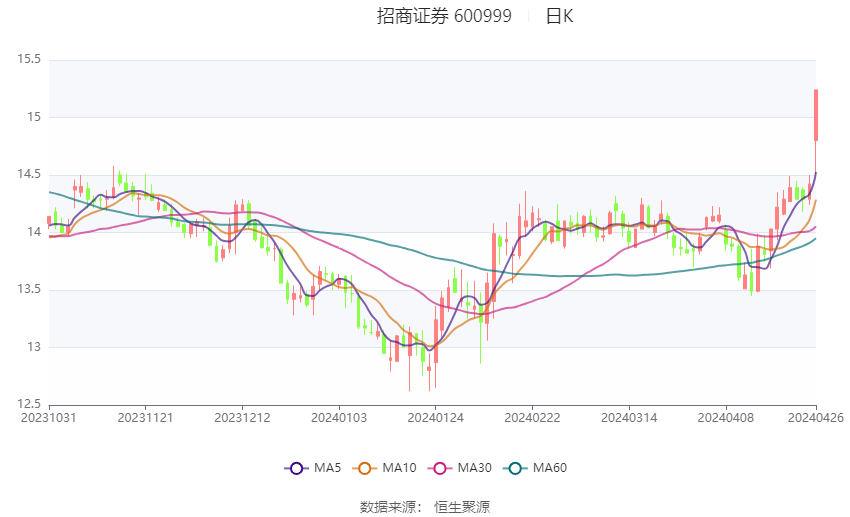Image resolution: width=850 pixels, height=517 pixels.
Task: Click x-axis date label 20240222
Action: tap(532, 418)
